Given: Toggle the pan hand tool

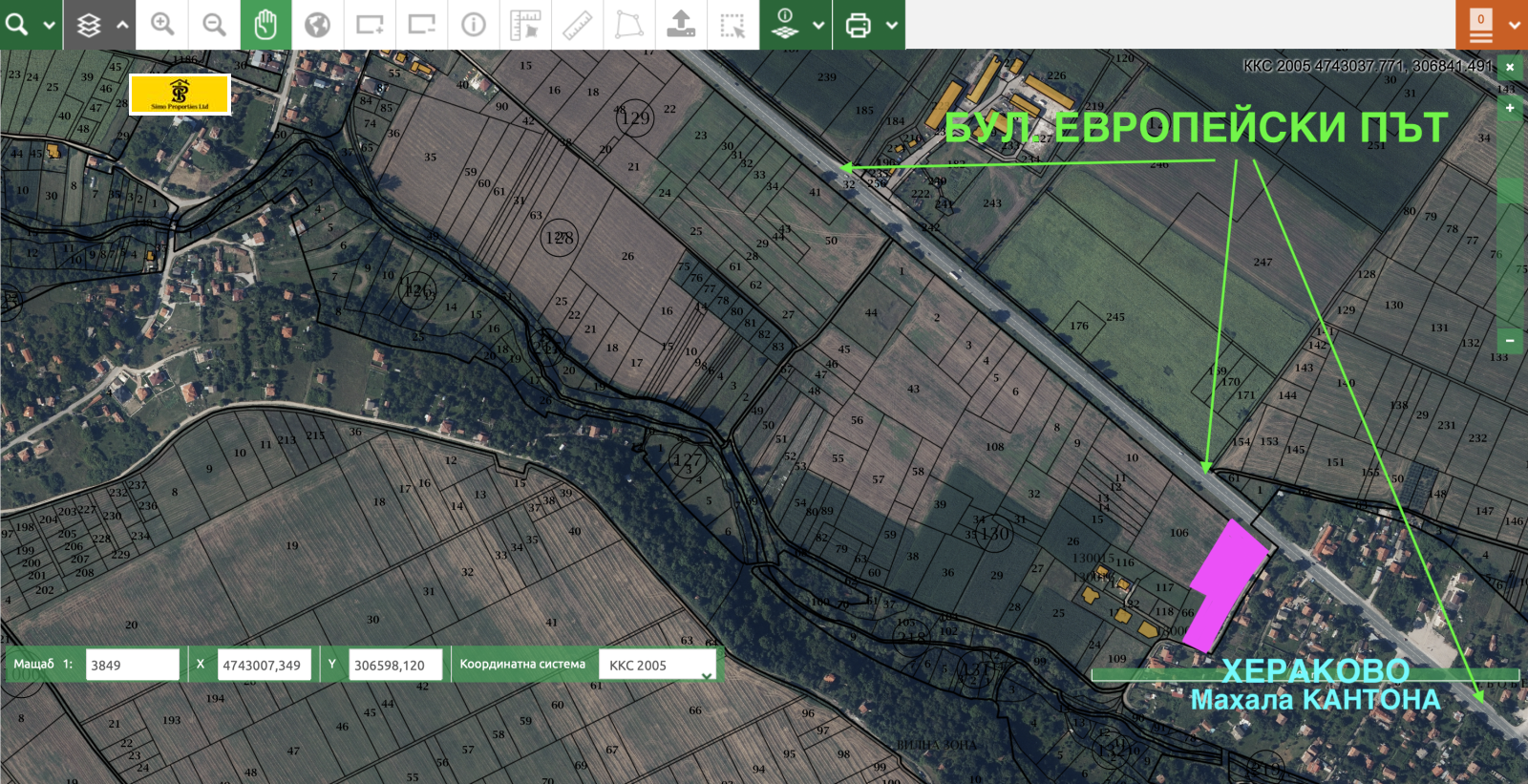Looking at the screenshot, I should (x=265, y=25).
